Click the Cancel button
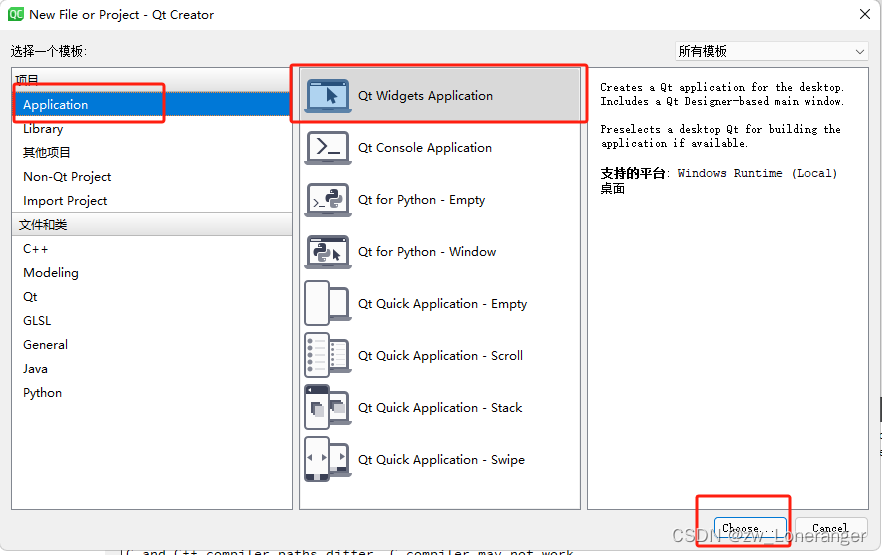 [830, 528]
